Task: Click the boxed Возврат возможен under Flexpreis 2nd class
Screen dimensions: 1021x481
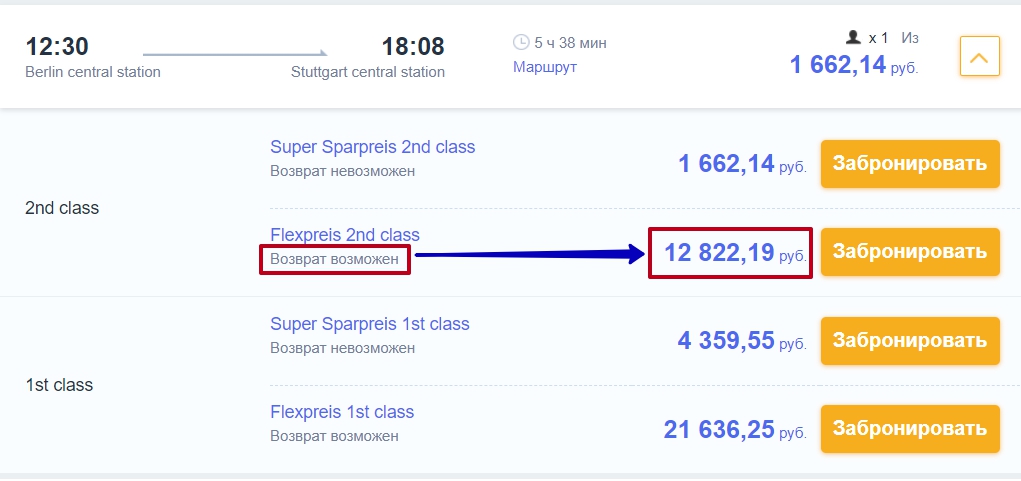Action: click(334, 259)
